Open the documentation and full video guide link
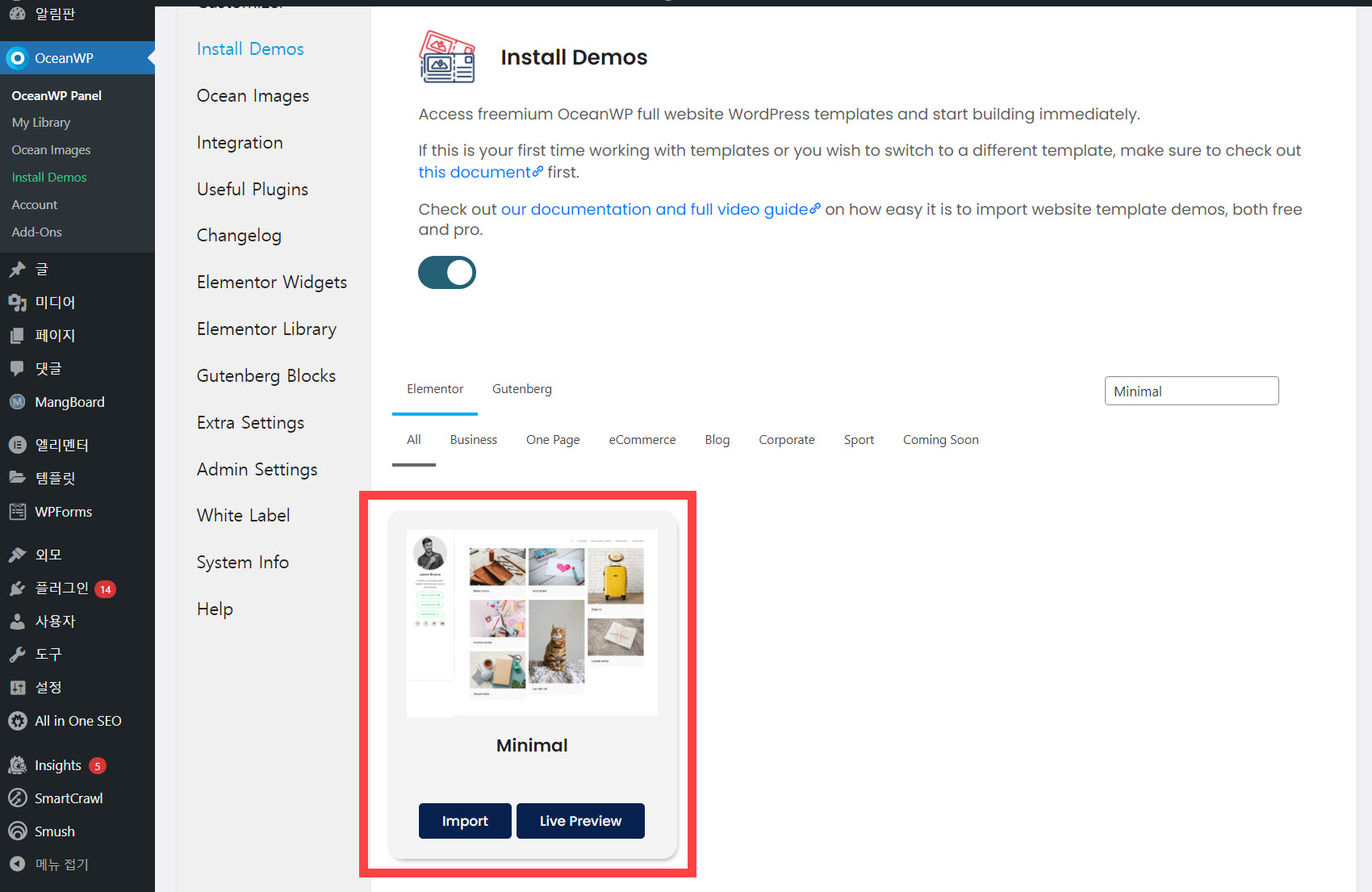 [x=660, y=209]
